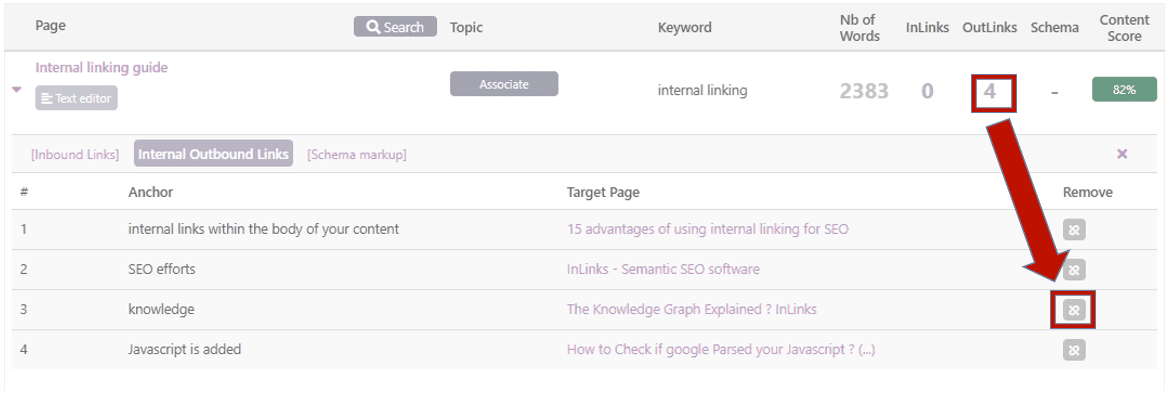The width and height of the screenshot is (1168, 399).
Task: Remove the SEO efforts anchor link
Action: (1073, 269)
